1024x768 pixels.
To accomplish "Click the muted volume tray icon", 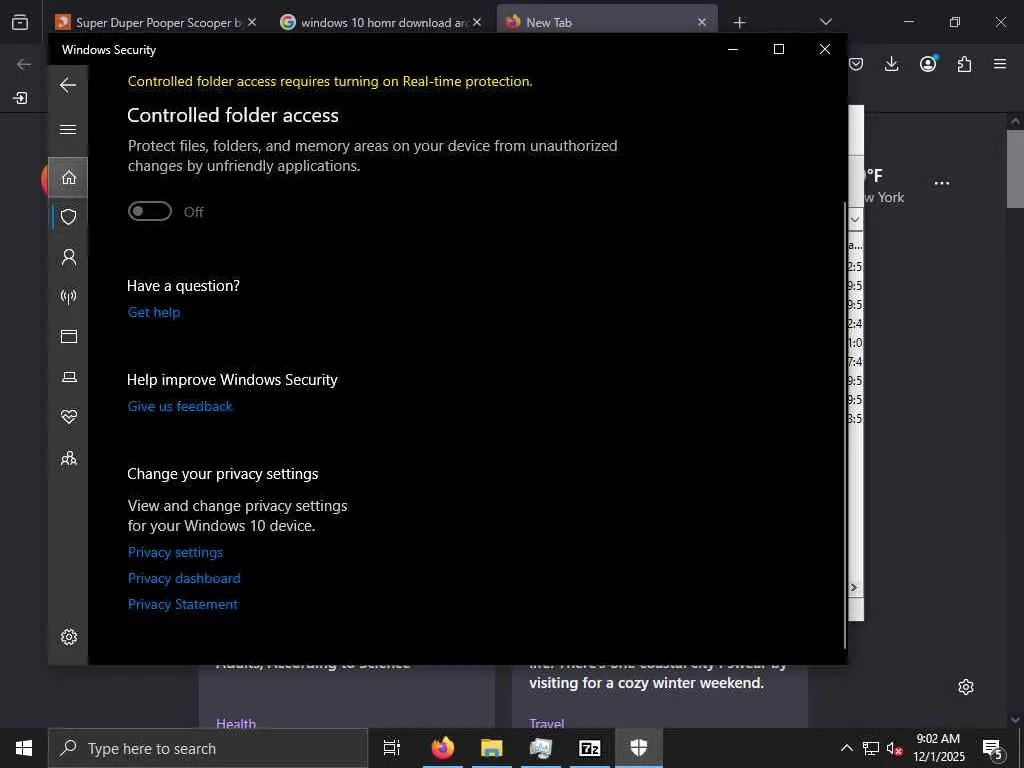I will coord(894,748).
